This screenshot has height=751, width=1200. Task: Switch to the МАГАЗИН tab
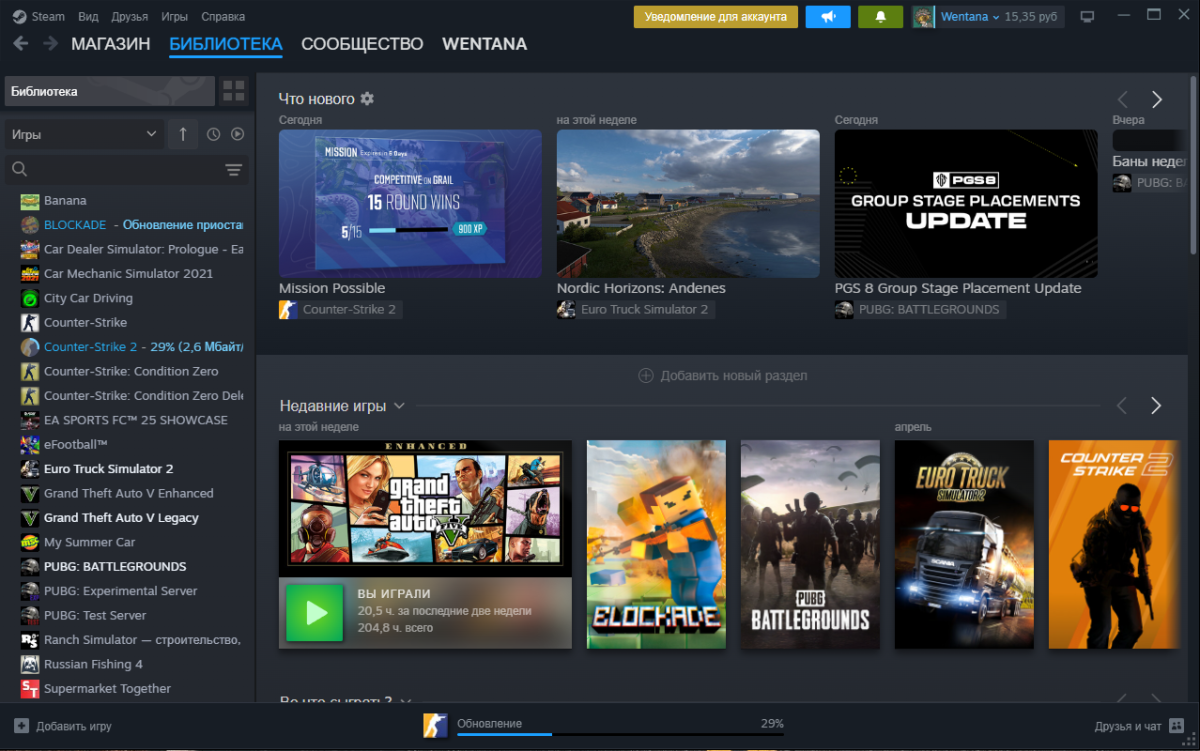pos(111,44)
